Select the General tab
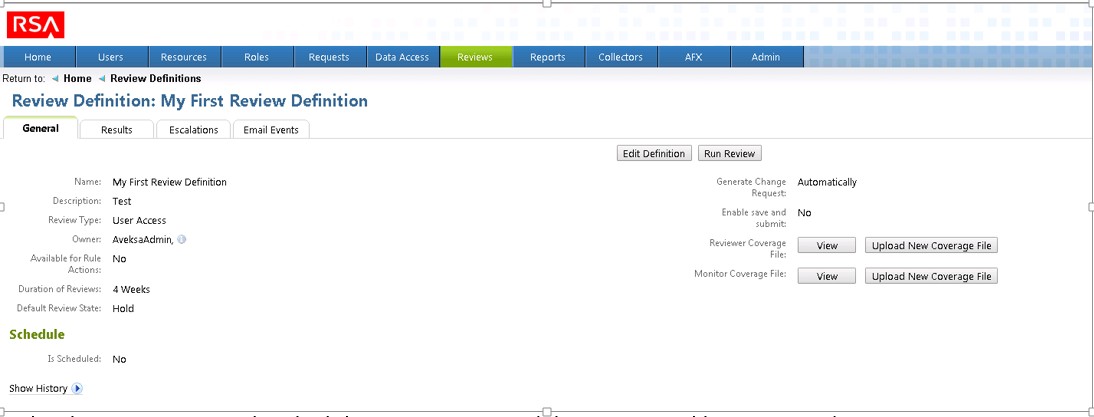1094x417 pixels. click(41, 129)
